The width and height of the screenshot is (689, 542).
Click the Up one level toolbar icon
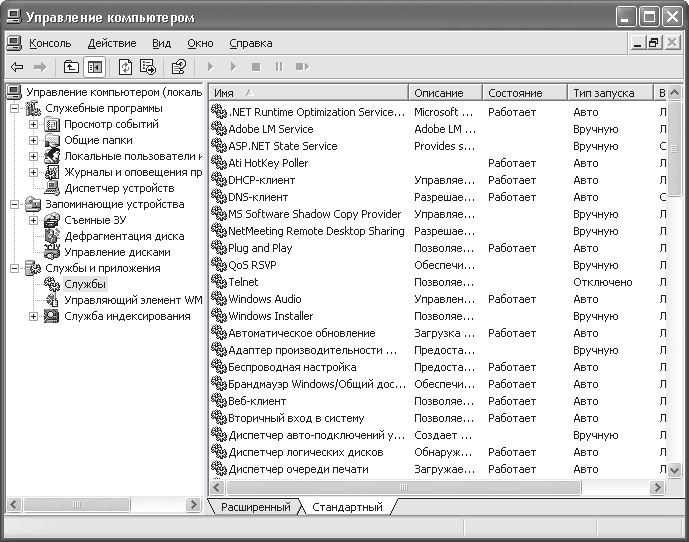(71, 67)
